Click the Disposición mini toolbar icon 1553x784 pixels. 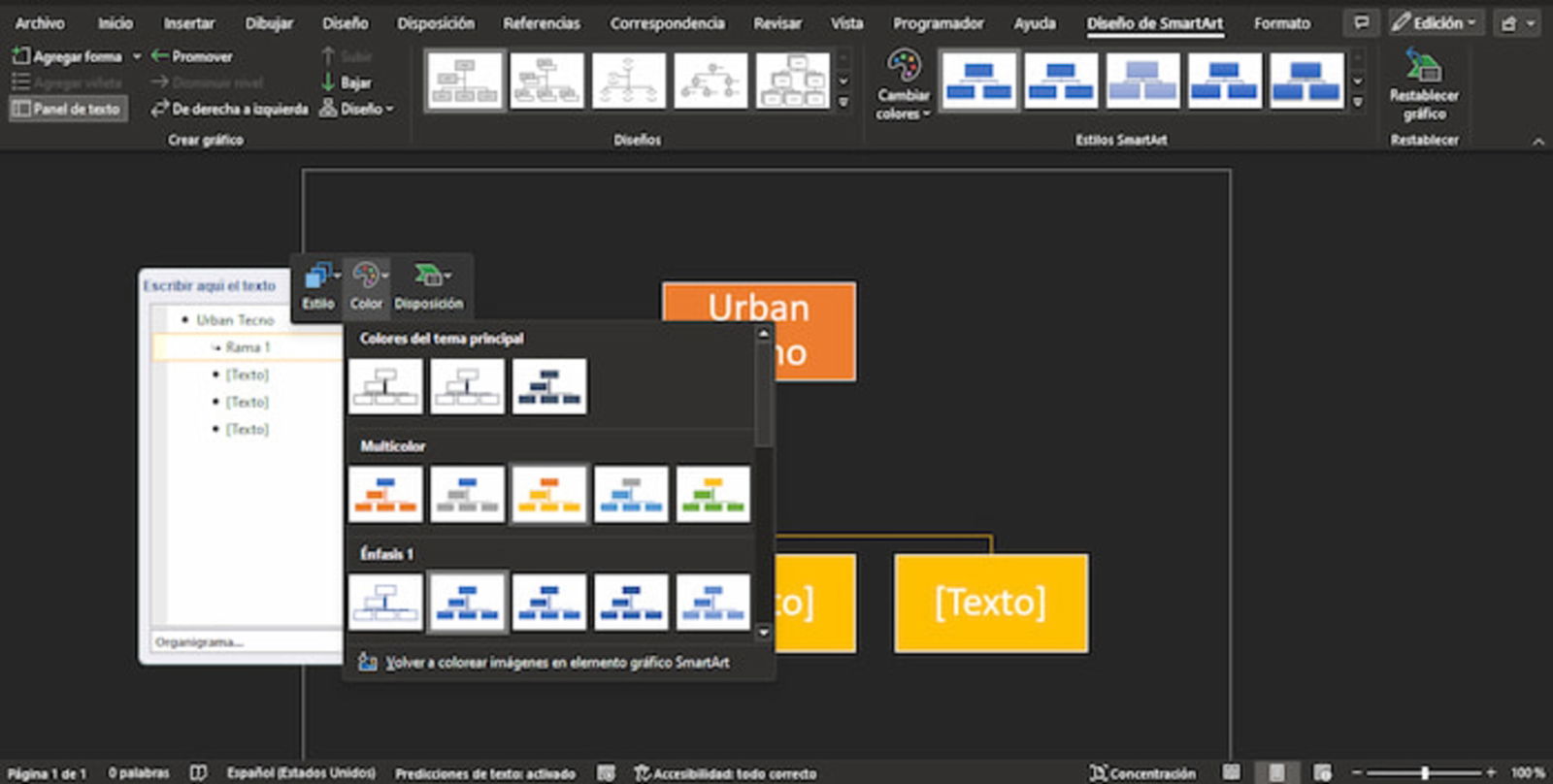(x=429, y=286)
